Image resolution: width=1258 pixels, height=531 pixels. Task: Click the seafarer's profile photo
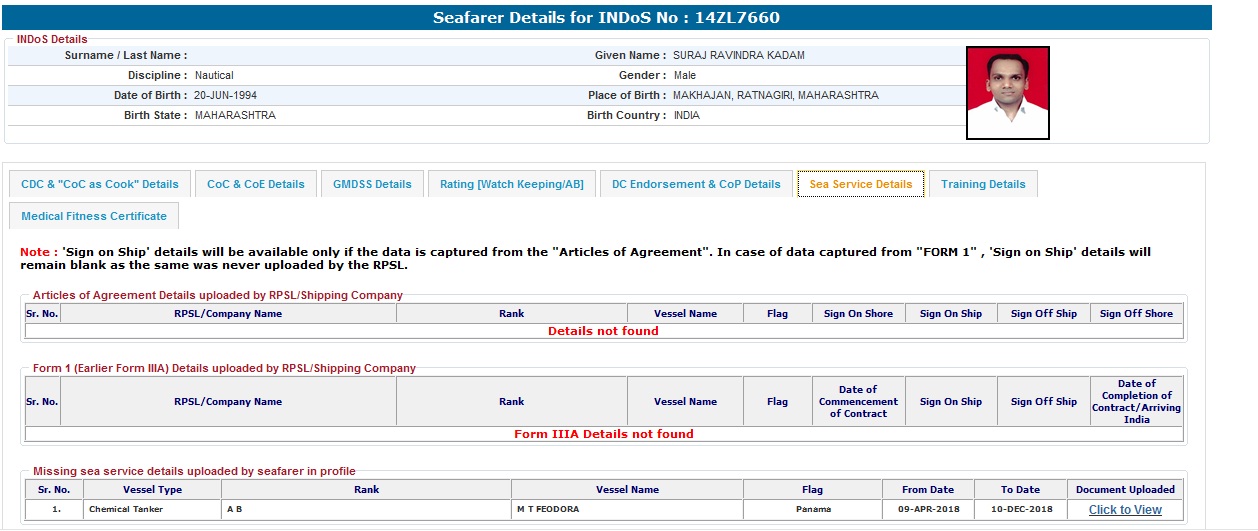[x=1007, y=93]
